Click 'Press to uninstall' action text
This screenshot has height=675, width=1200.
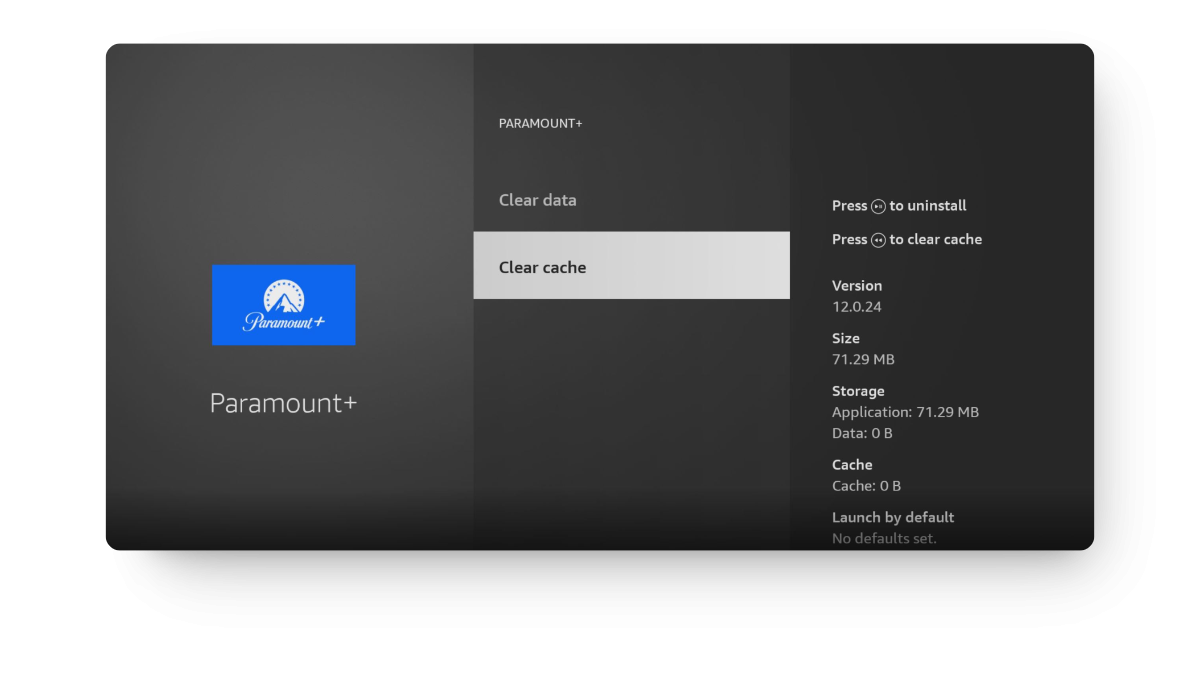[899, 206]
